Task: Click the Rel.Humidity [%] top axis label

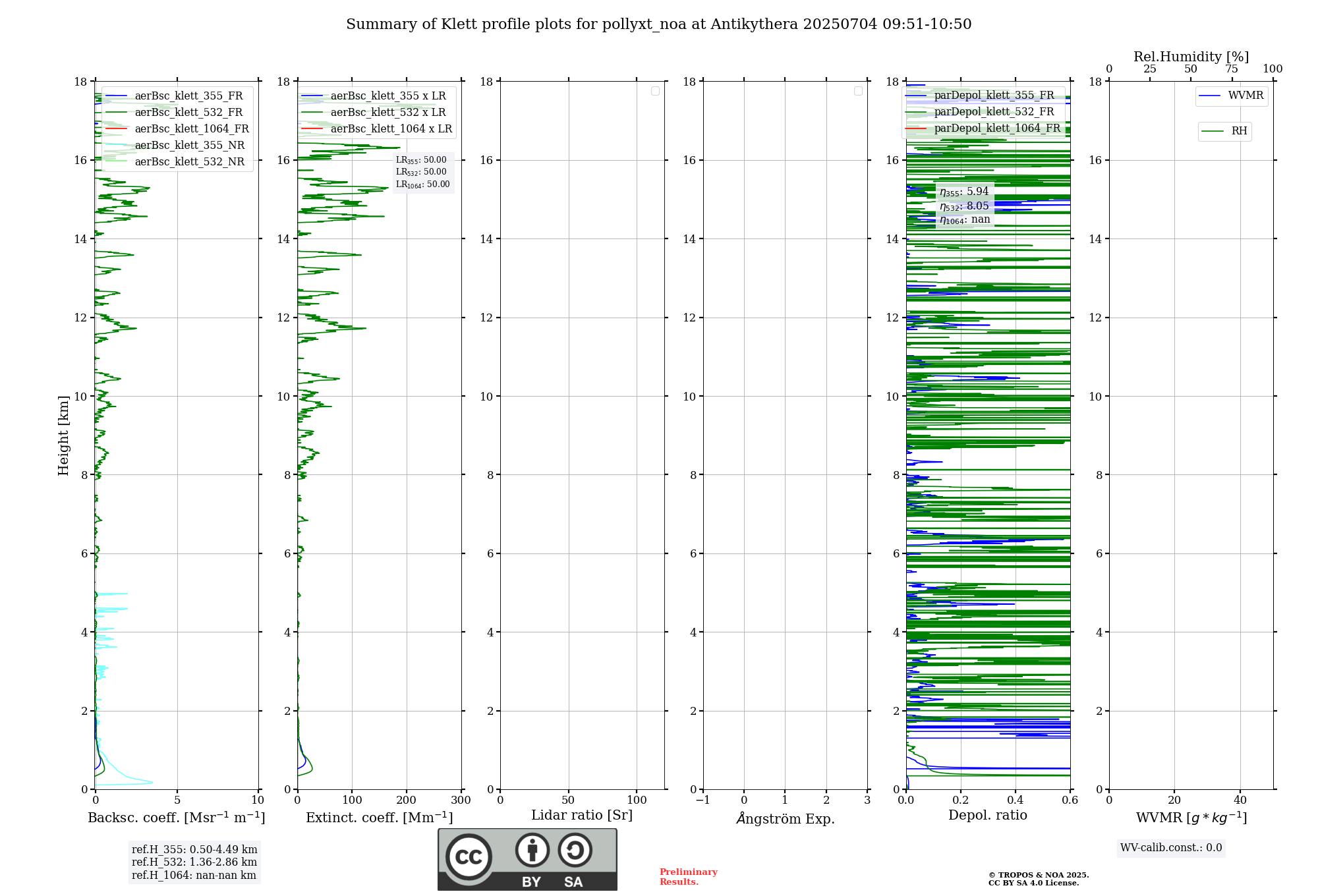Action: coord(1191,57)
